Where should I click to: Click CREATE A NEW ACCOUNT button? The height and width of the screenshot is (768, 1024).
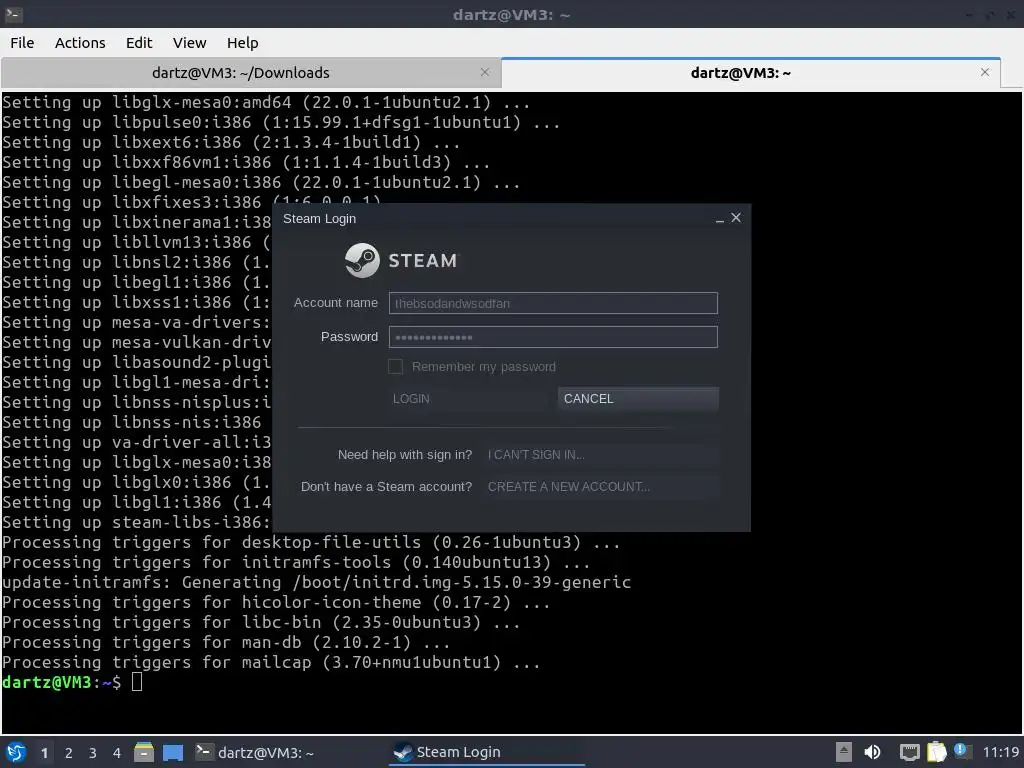point(601,487)
